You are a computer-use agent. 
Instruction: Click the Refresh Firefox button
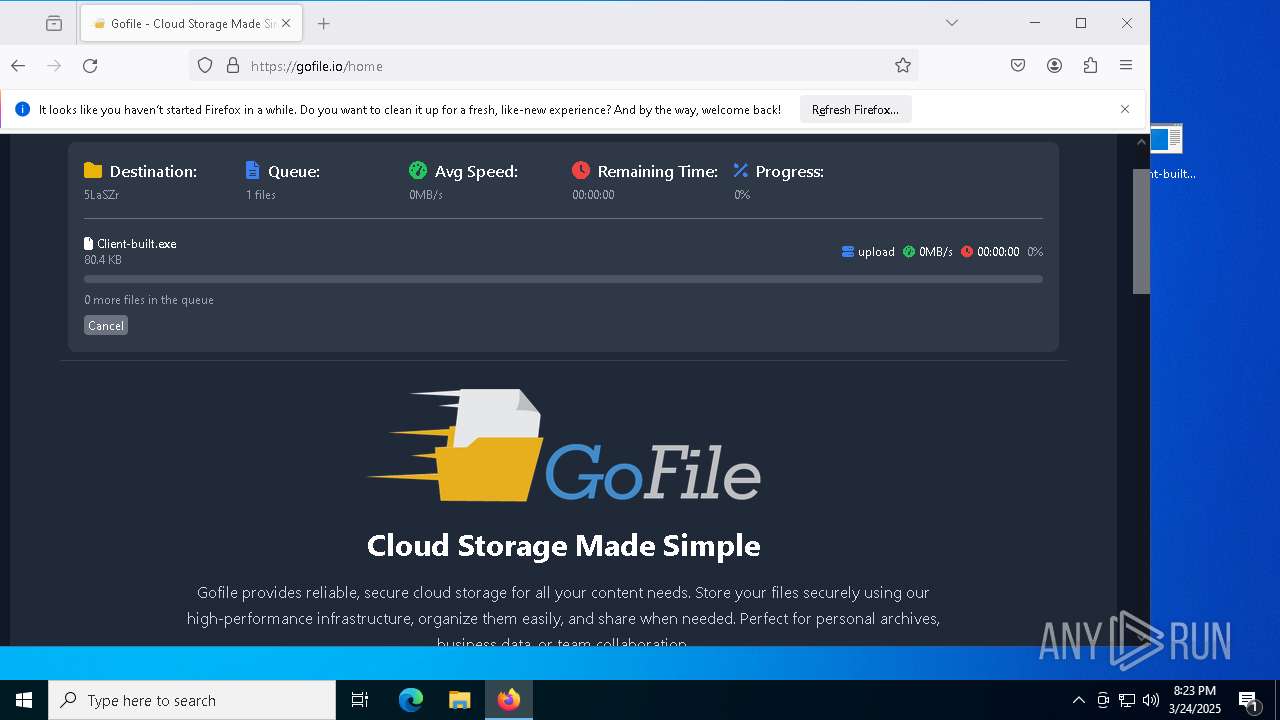point(855,110)
